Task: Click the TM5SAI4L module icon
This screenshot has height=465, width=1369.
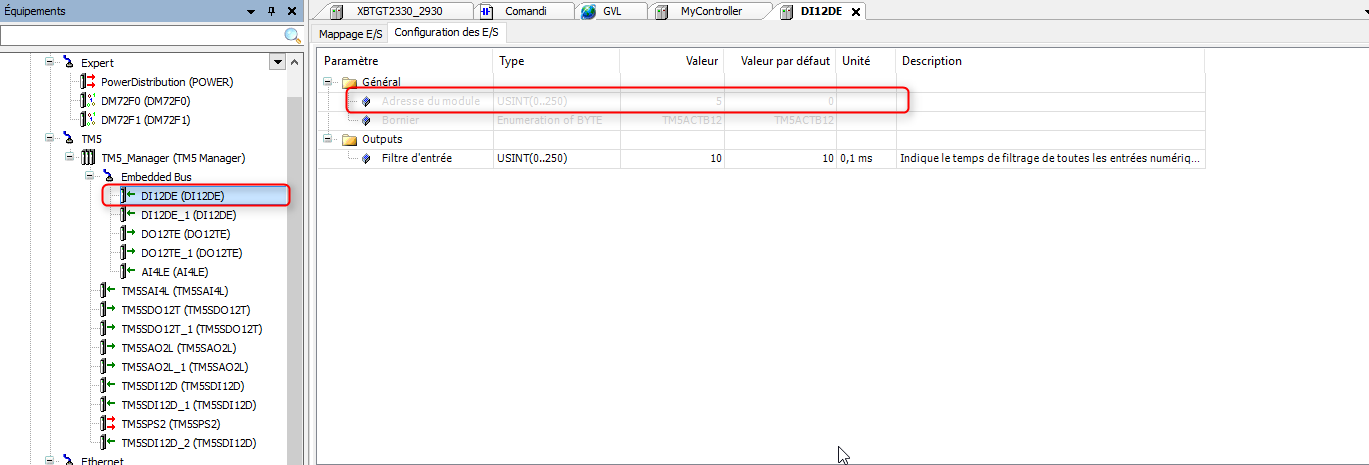Action: coord(108,290)
